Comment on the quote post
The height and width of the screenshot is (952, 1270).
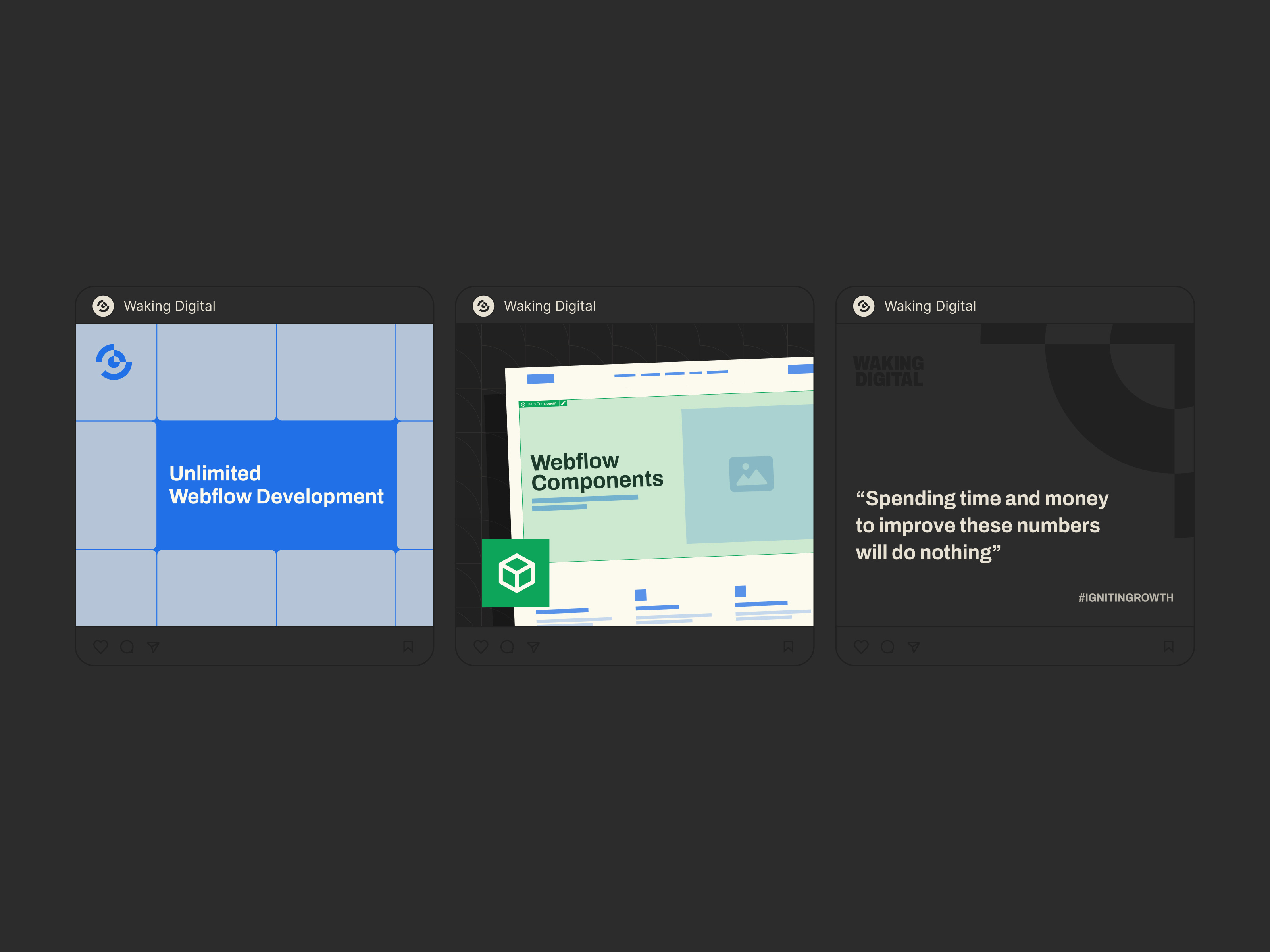coord(887,647)
